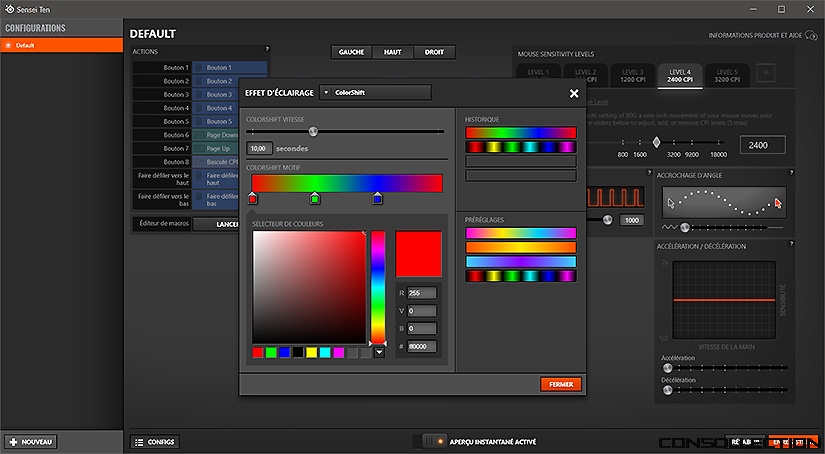Pick the magenta quick swatch
825x454 pixels.
338,352
